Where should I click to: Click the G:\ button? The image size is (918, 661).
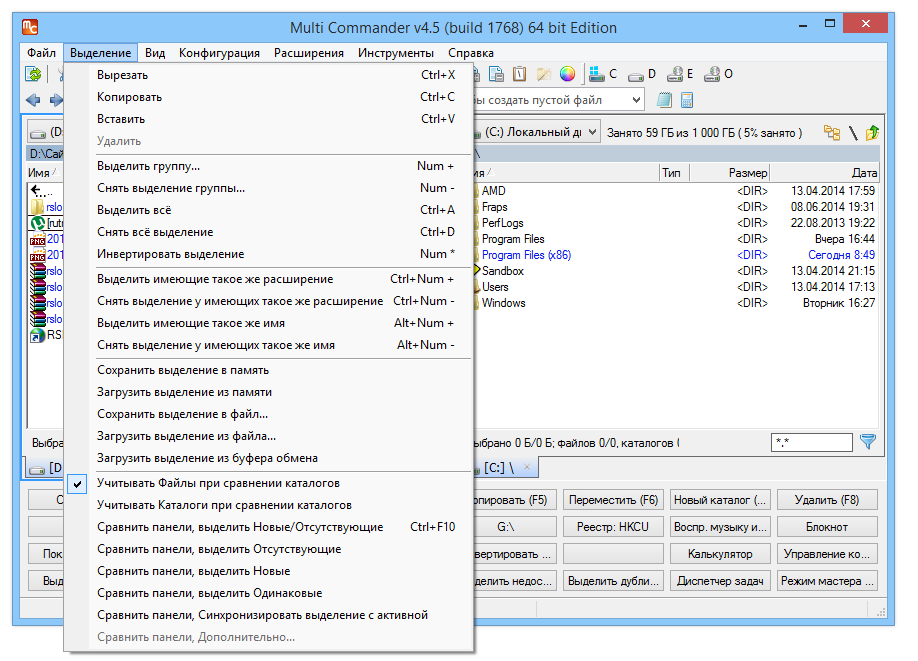click(x=514, y=527)
